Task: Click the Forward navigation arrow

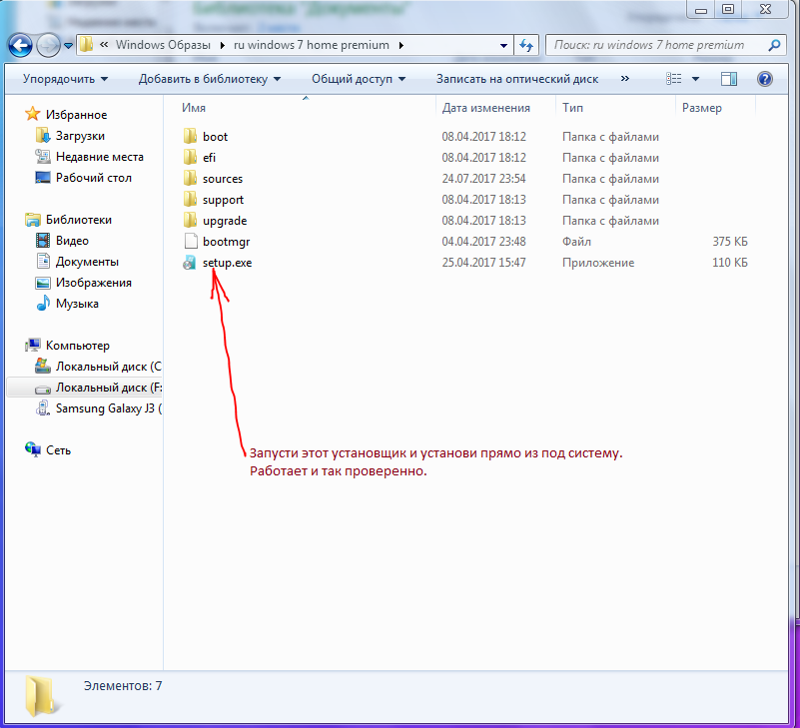Action: point(48,45)
